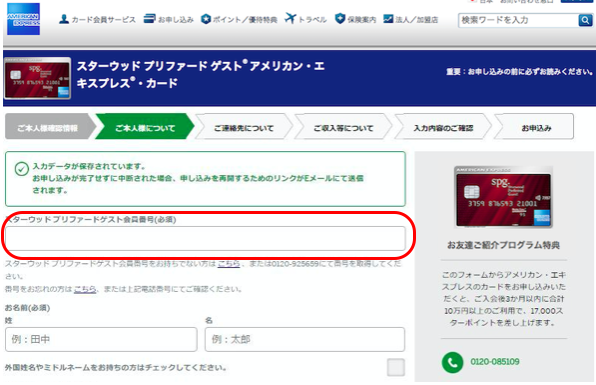Click the お申し込み card icon
This screenshot has height=385, width=596.
[149, 19]
